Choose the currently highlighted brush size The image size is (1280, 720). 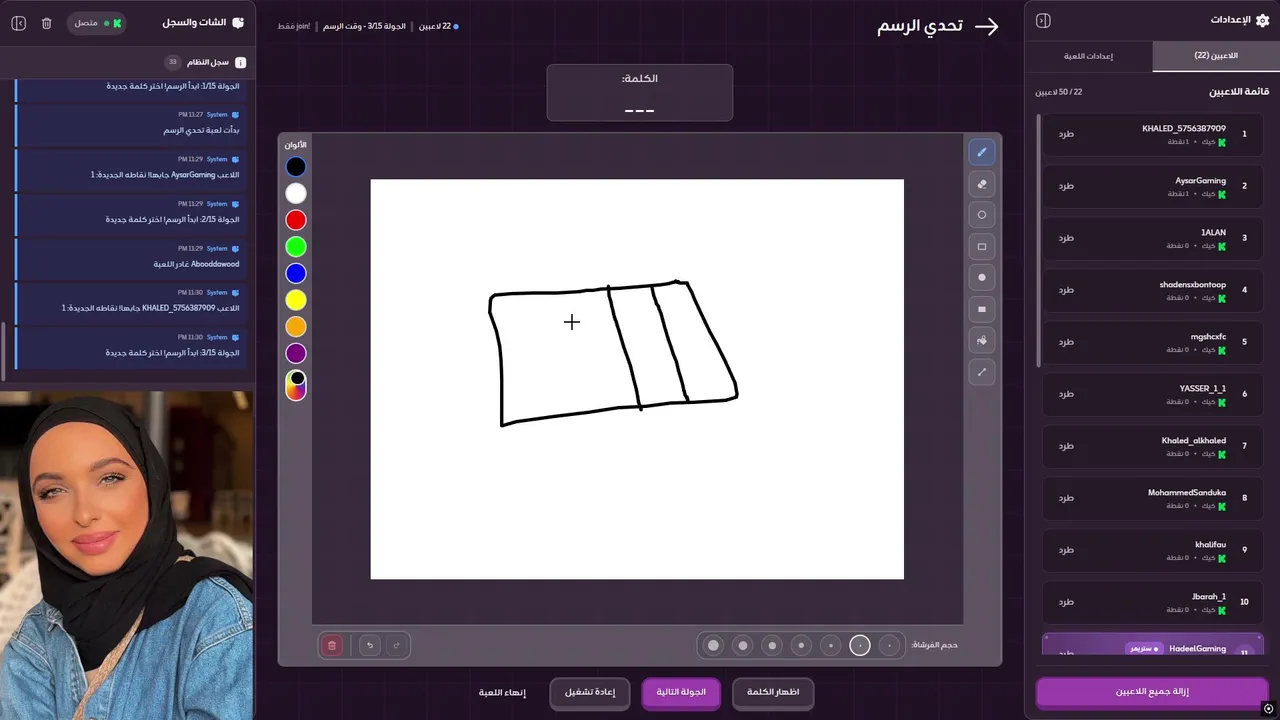pos(860,646)
